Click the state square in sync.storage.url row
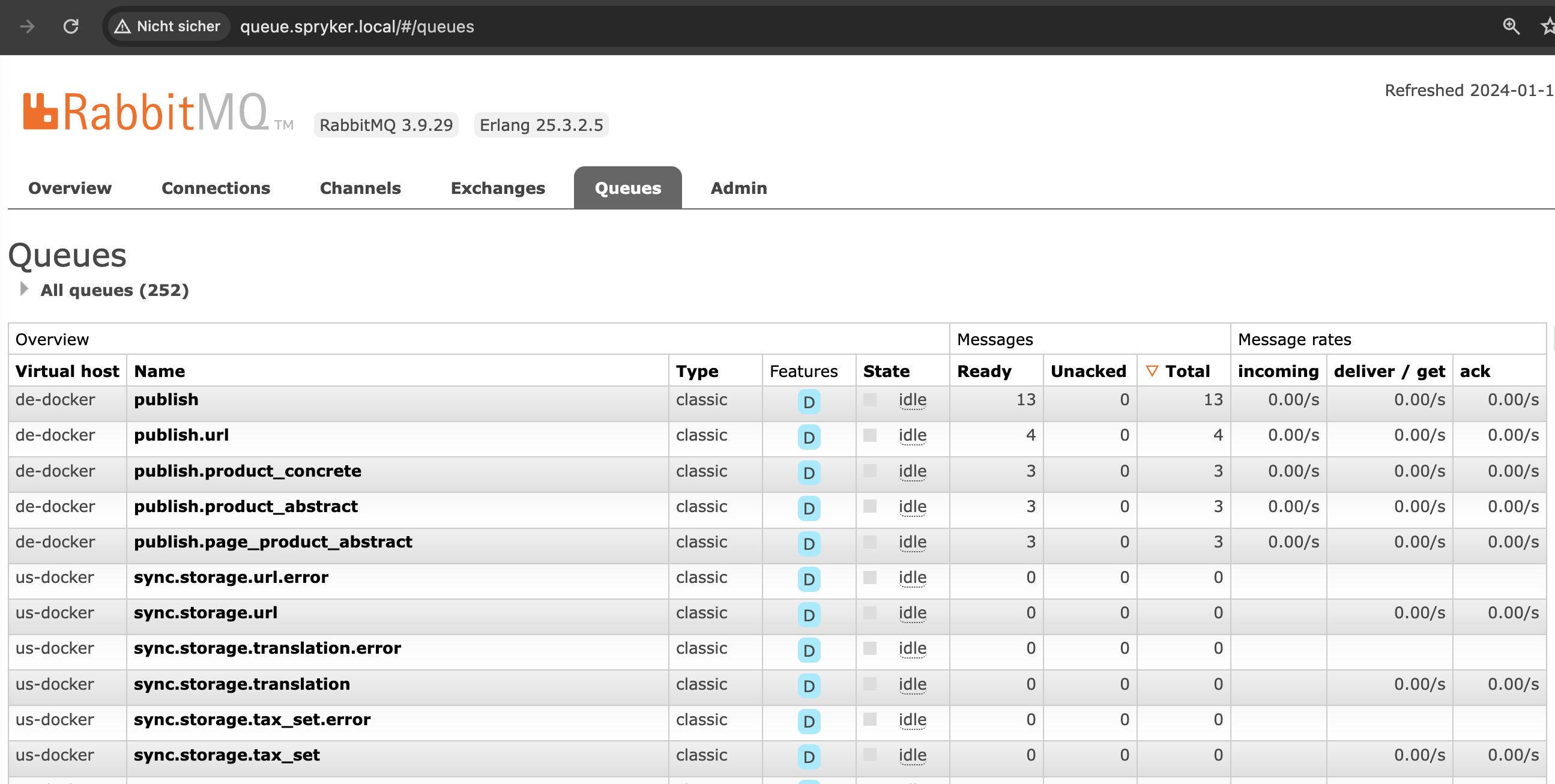The width and height of the screenshot is (1555, 784). [870, 614]
